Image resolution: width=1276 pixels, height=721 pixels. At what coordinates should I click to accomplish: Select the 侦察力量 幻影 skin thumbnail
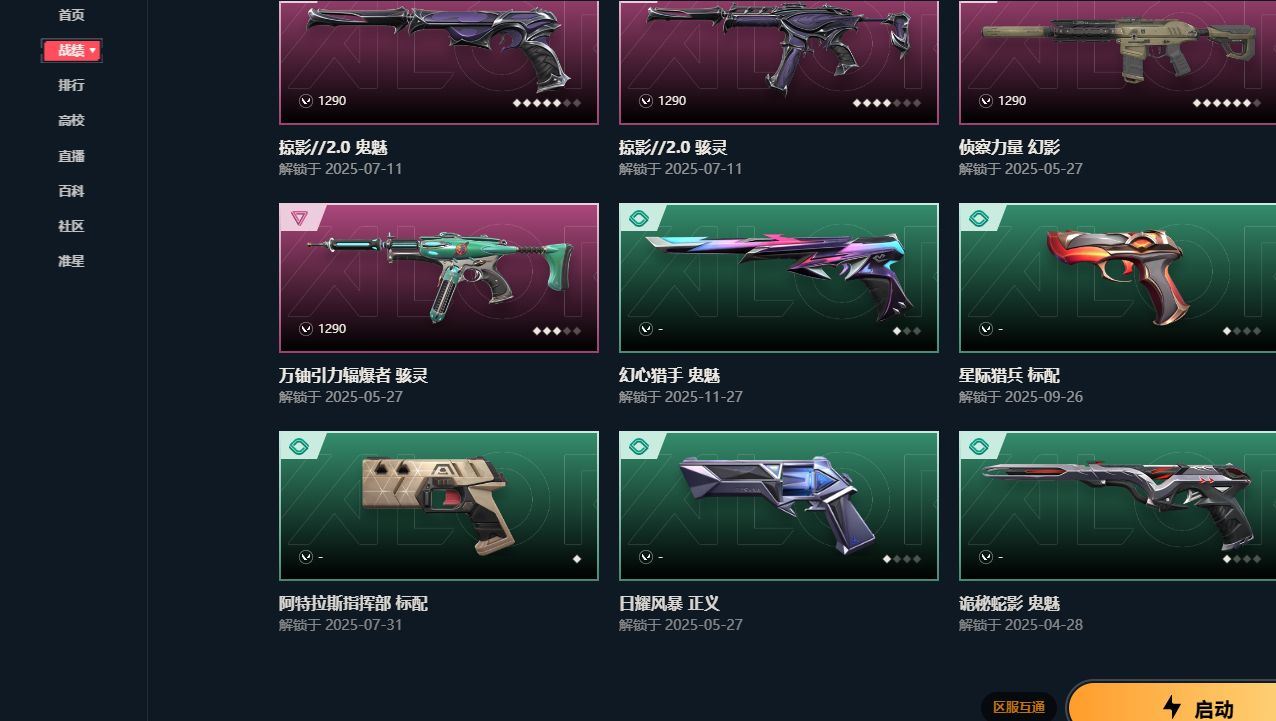1117,62
